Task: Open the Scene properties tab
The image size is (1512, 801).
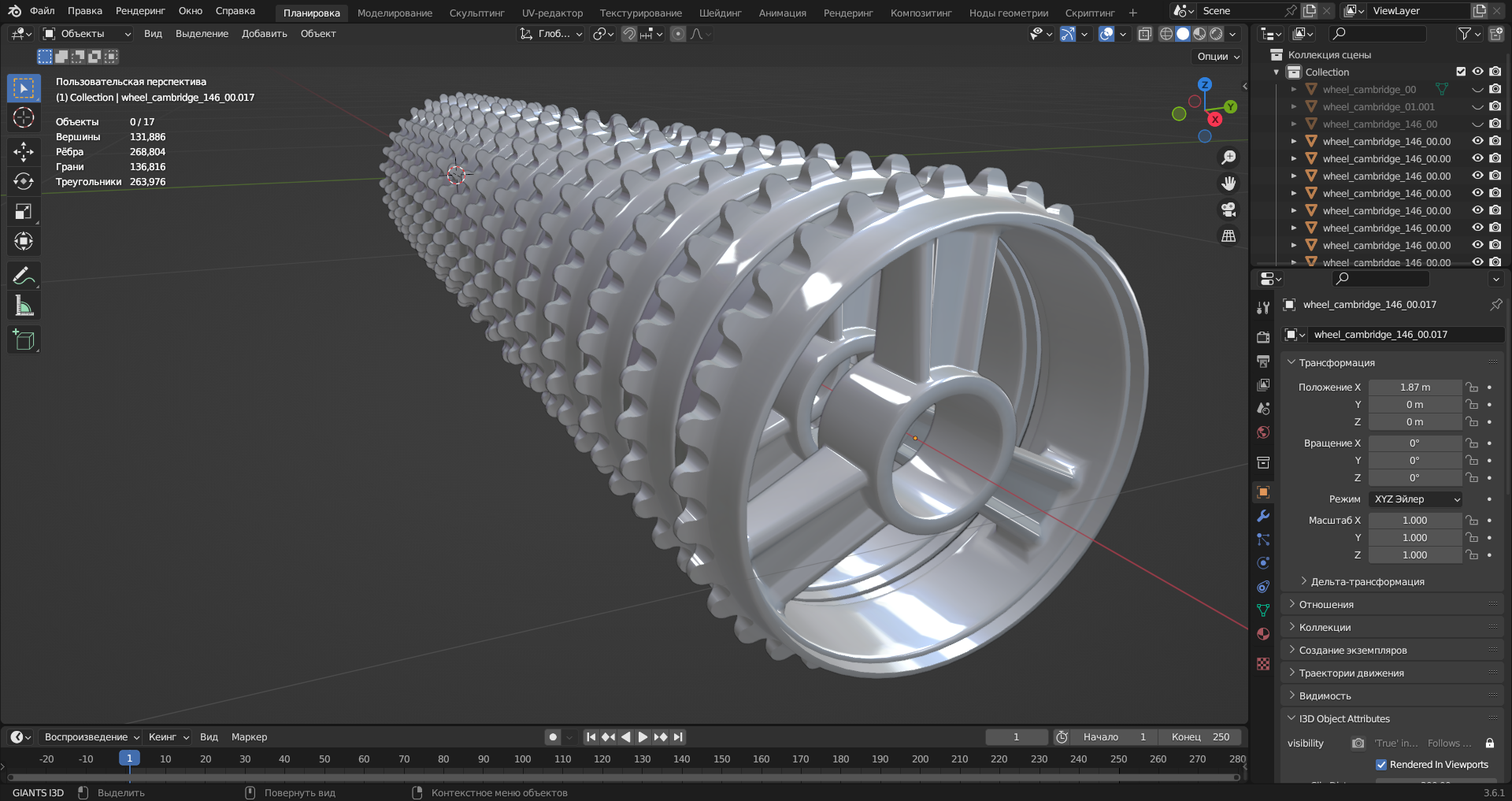Action: 1263,408
